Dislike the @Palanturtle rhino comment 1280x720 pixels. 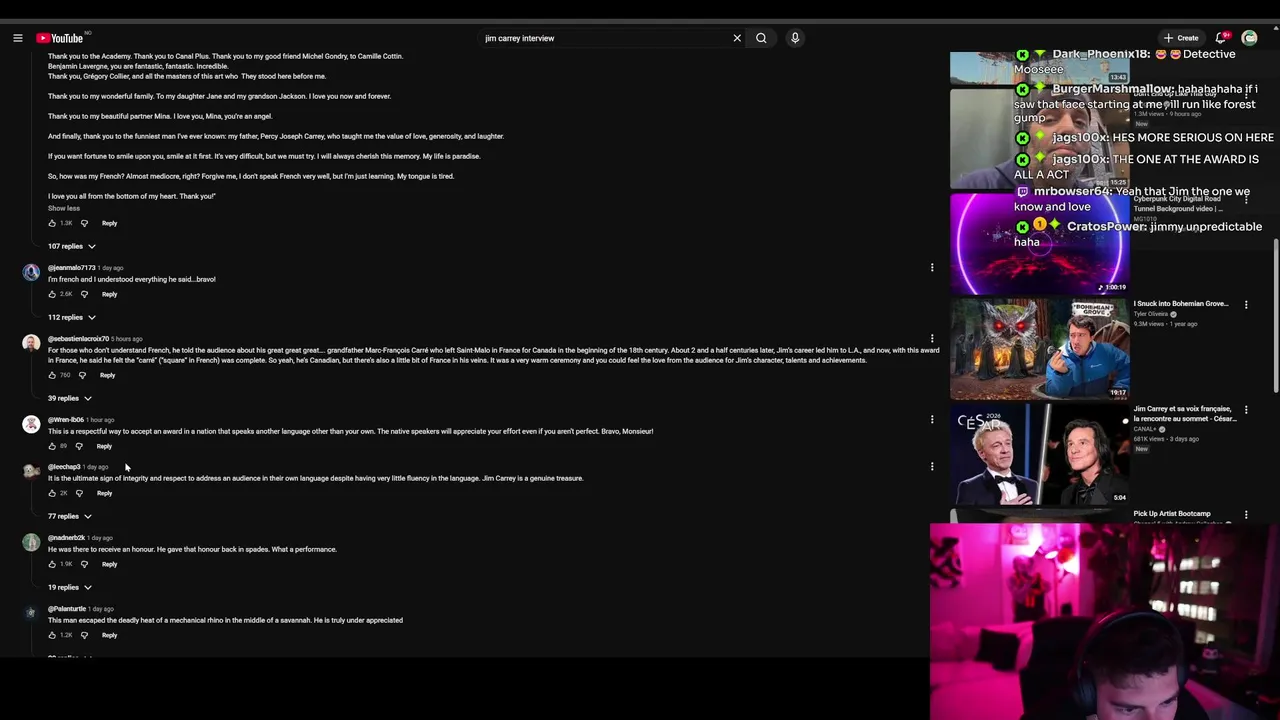tap(84, 635)
